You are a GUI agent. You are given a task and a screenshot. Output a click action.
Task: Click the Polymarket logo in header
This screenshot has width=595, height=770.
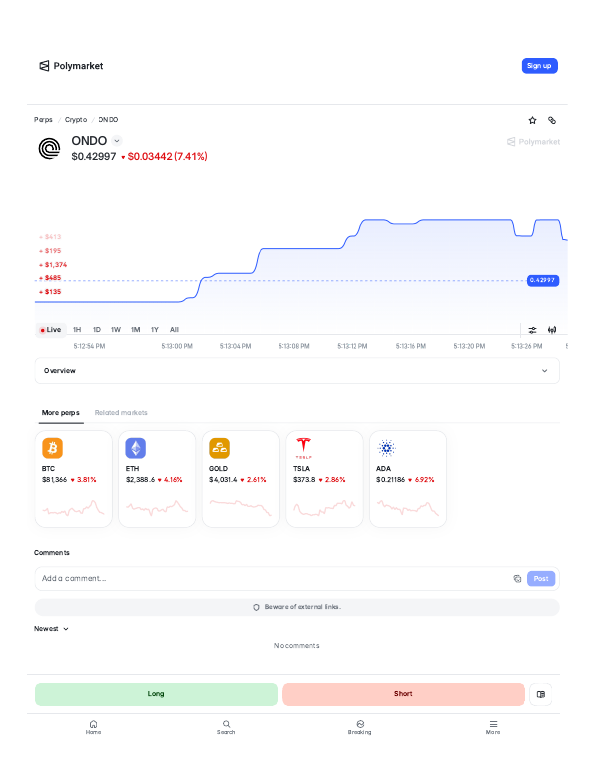click(x=71, y=66)
